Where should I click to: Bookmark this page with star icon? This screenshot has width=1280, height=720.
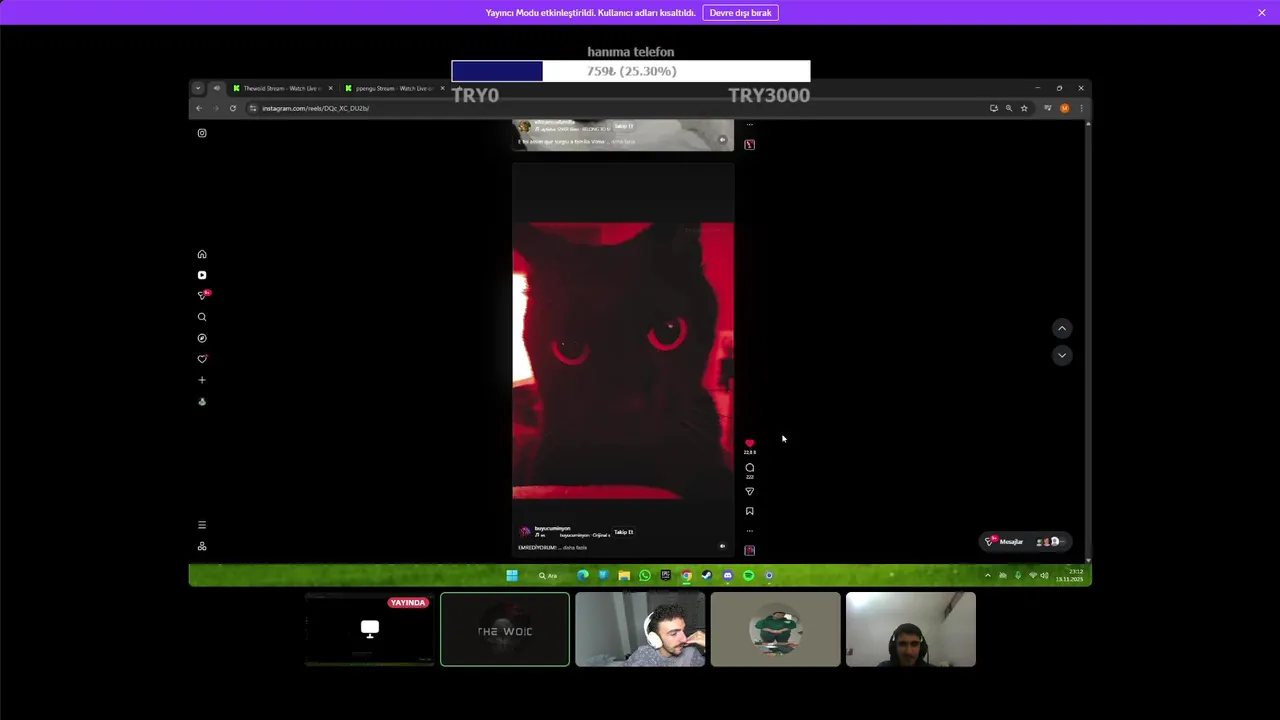point(1024,108)
